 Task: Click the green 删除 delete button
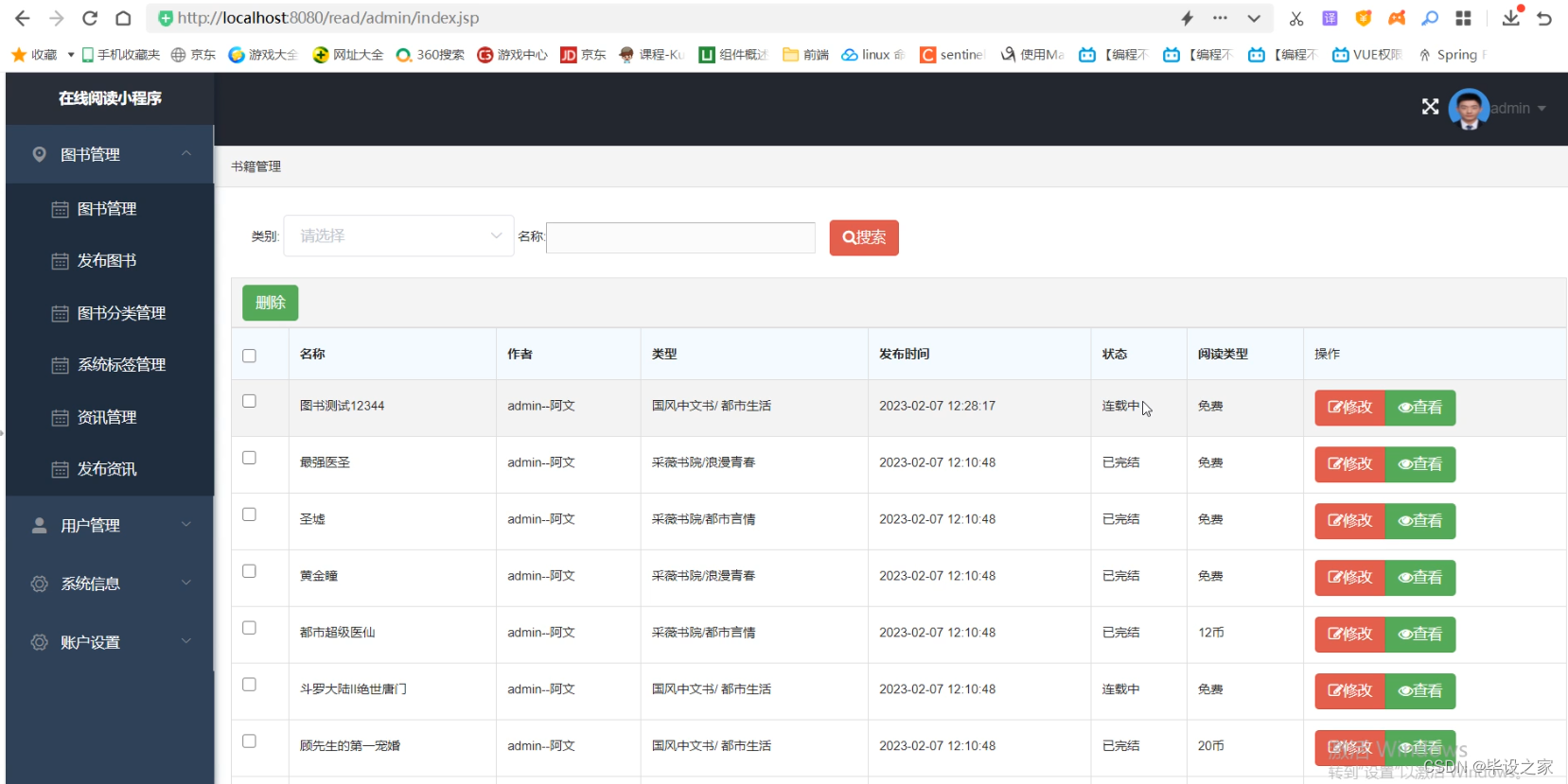coord(271,303)
